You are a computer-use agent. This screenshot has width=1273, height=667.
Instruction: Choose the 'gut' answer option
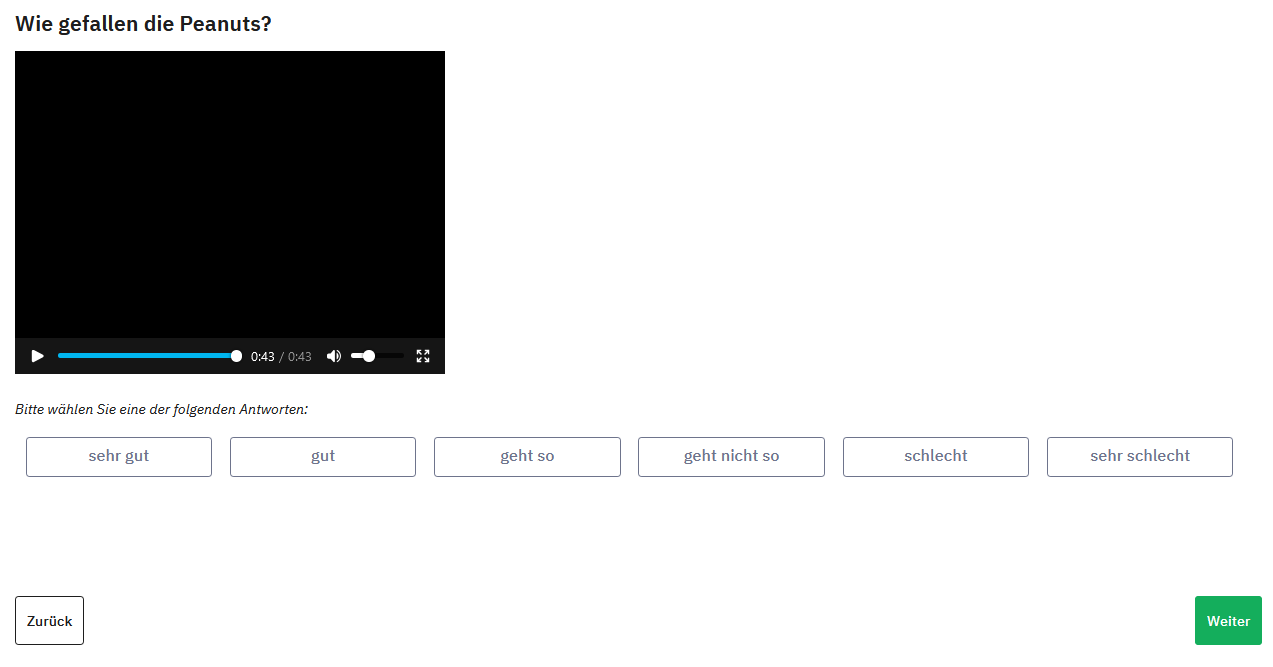(323, 457)
